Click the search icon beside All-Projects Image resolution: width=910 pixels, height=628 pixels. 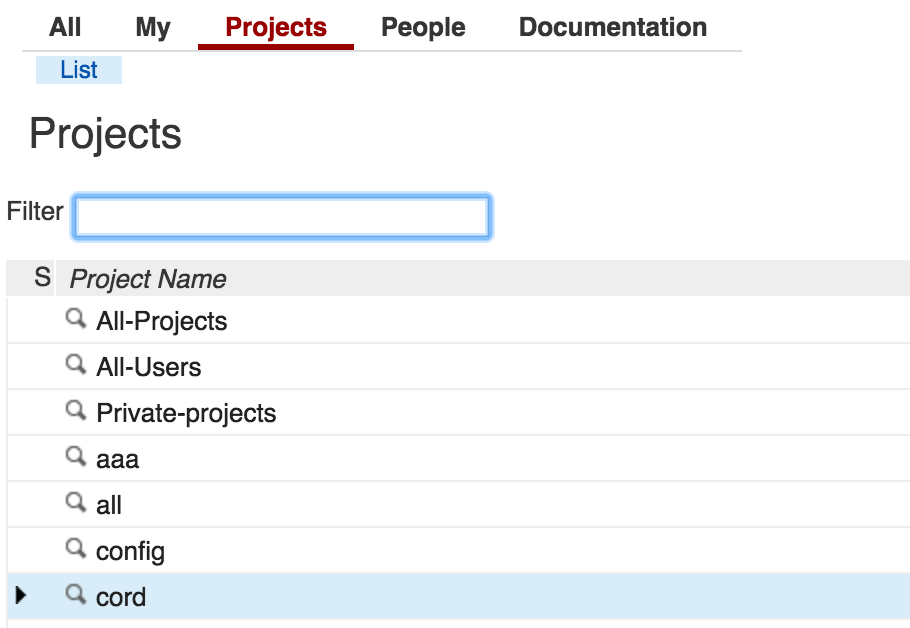(75, 319)
